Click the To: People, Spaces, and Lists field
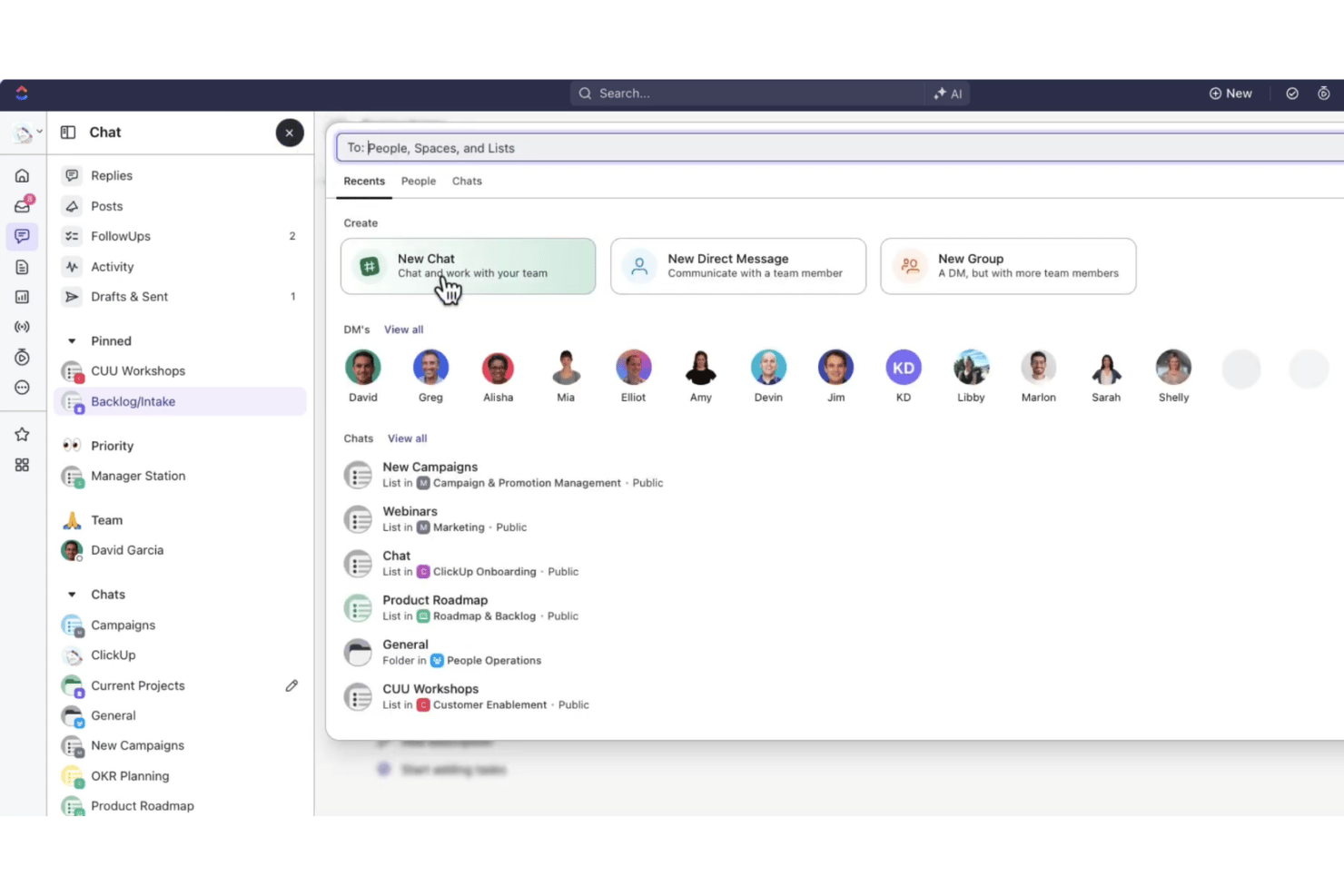The height and width of the screenshot is (896, 1344). (840, 148)
